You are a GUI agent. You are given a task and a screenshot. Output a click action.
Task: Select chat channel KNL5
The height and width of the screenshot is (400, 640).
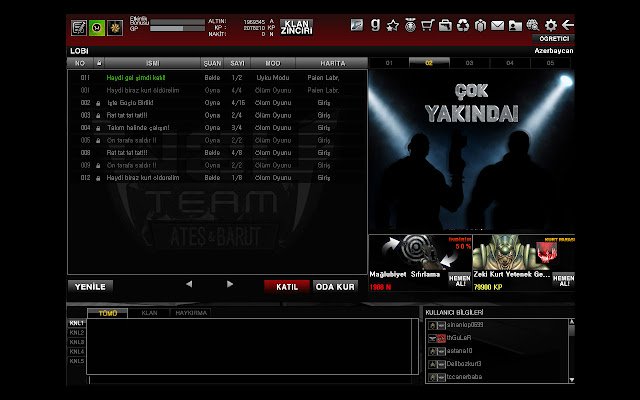pos(77,361)
